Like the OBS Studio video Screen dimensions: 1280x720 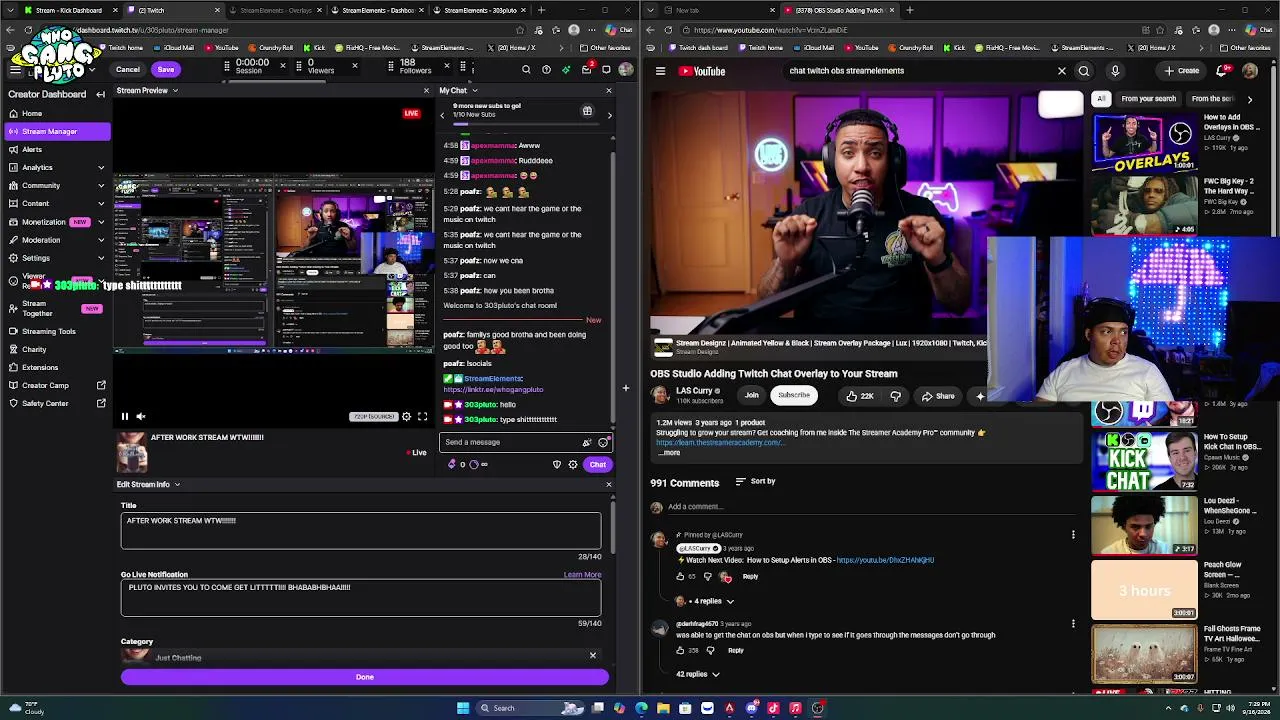[859, 396]
